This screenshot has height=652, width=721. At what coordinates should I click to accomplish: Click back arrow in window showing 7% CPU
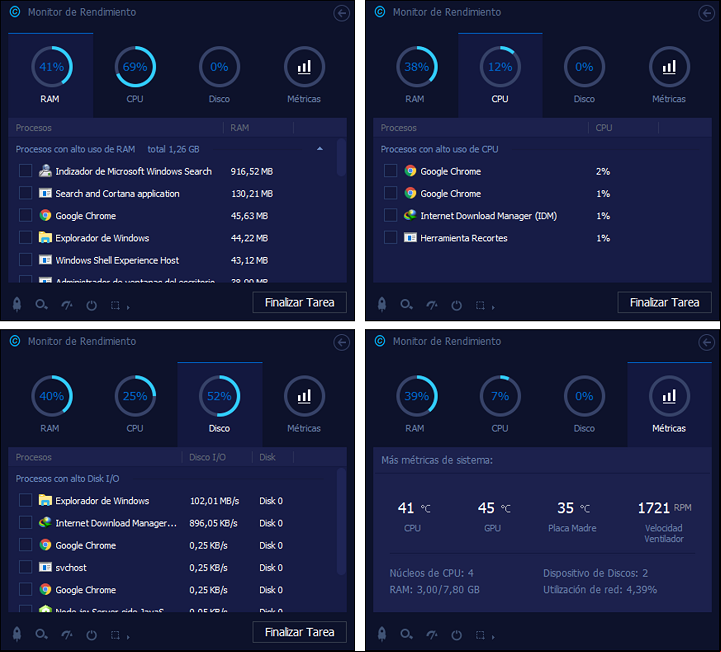tap(706, 343)
